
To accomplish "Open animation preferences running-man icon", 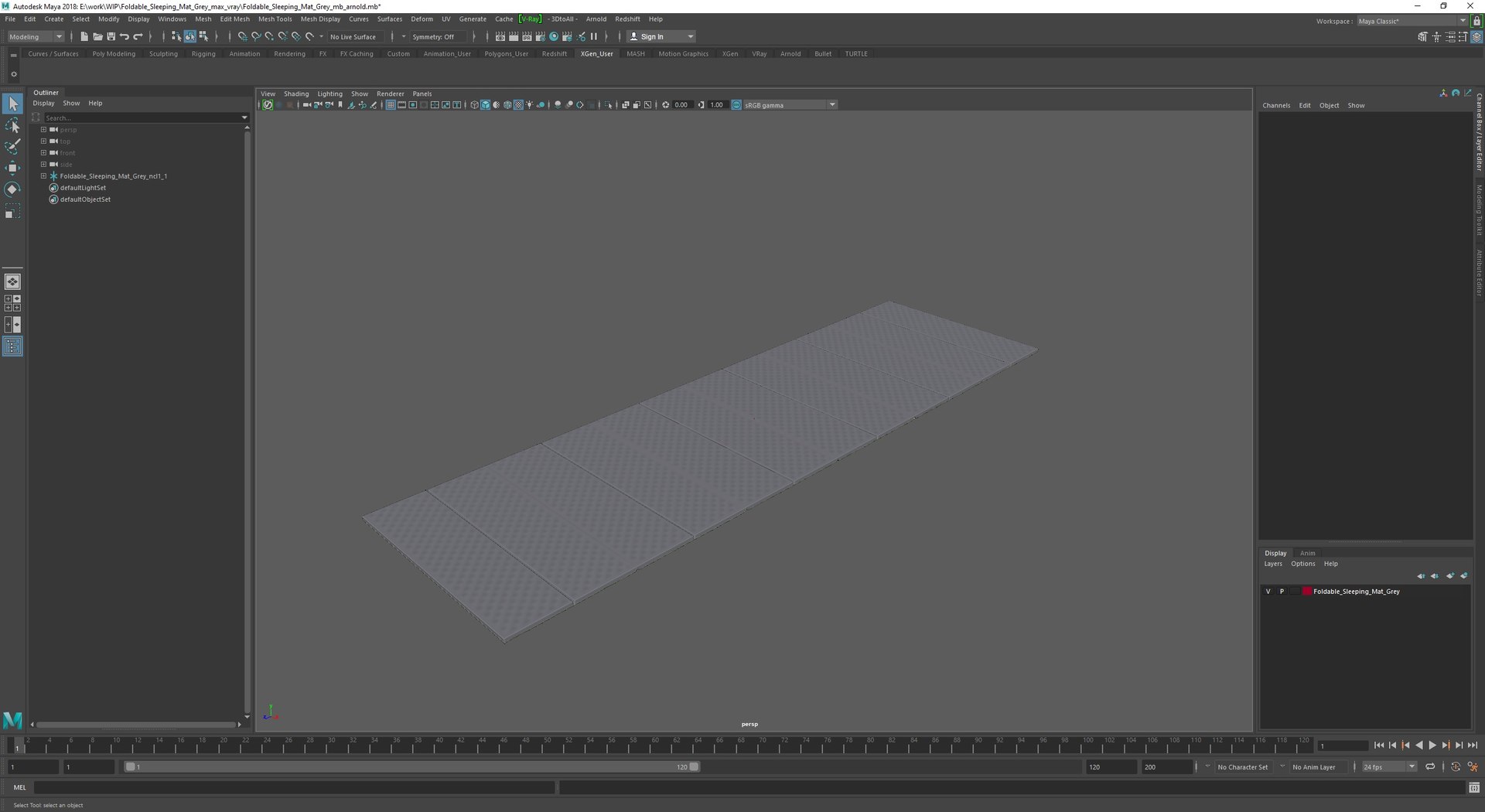I will point(1473,767).
